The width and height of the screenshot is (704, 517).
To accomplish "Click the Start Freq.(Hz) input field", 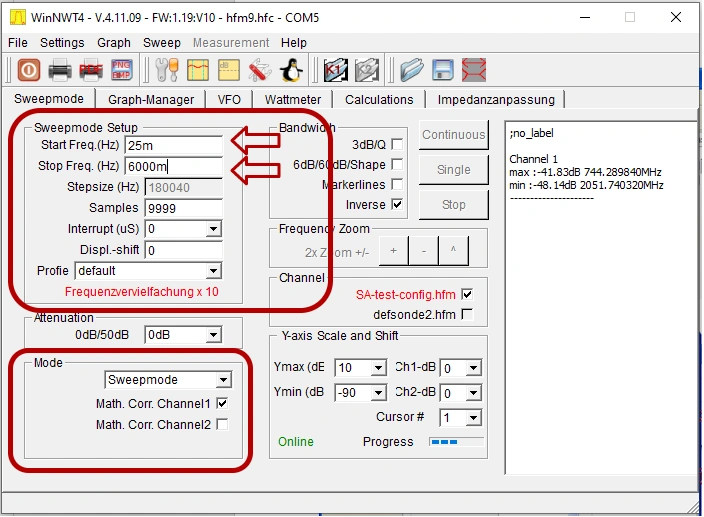I will pos(173,145).
